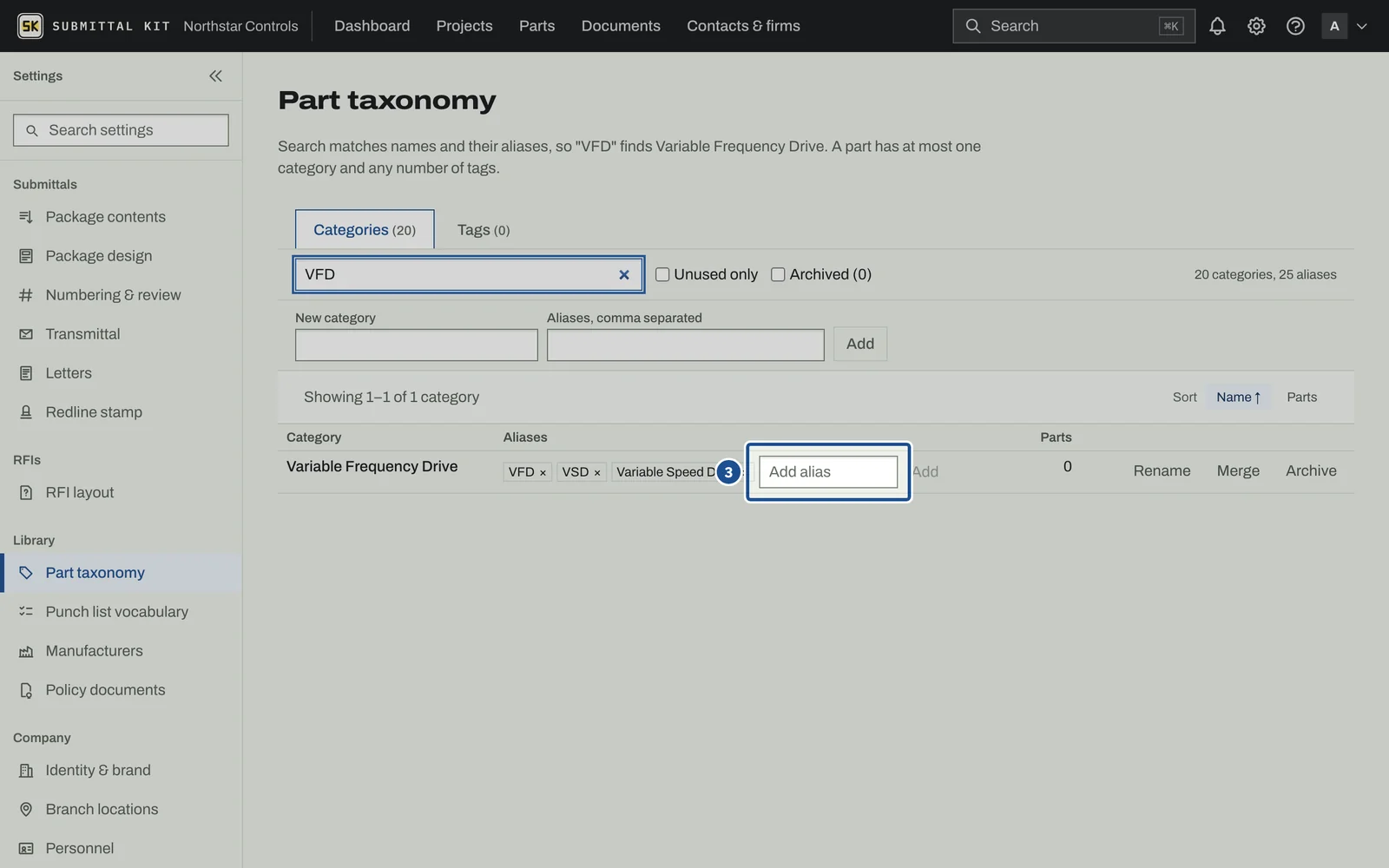This screenshot has height=868, width=1389.
Task: Open Parts in top navigation
Action: [x=537, y=26]
